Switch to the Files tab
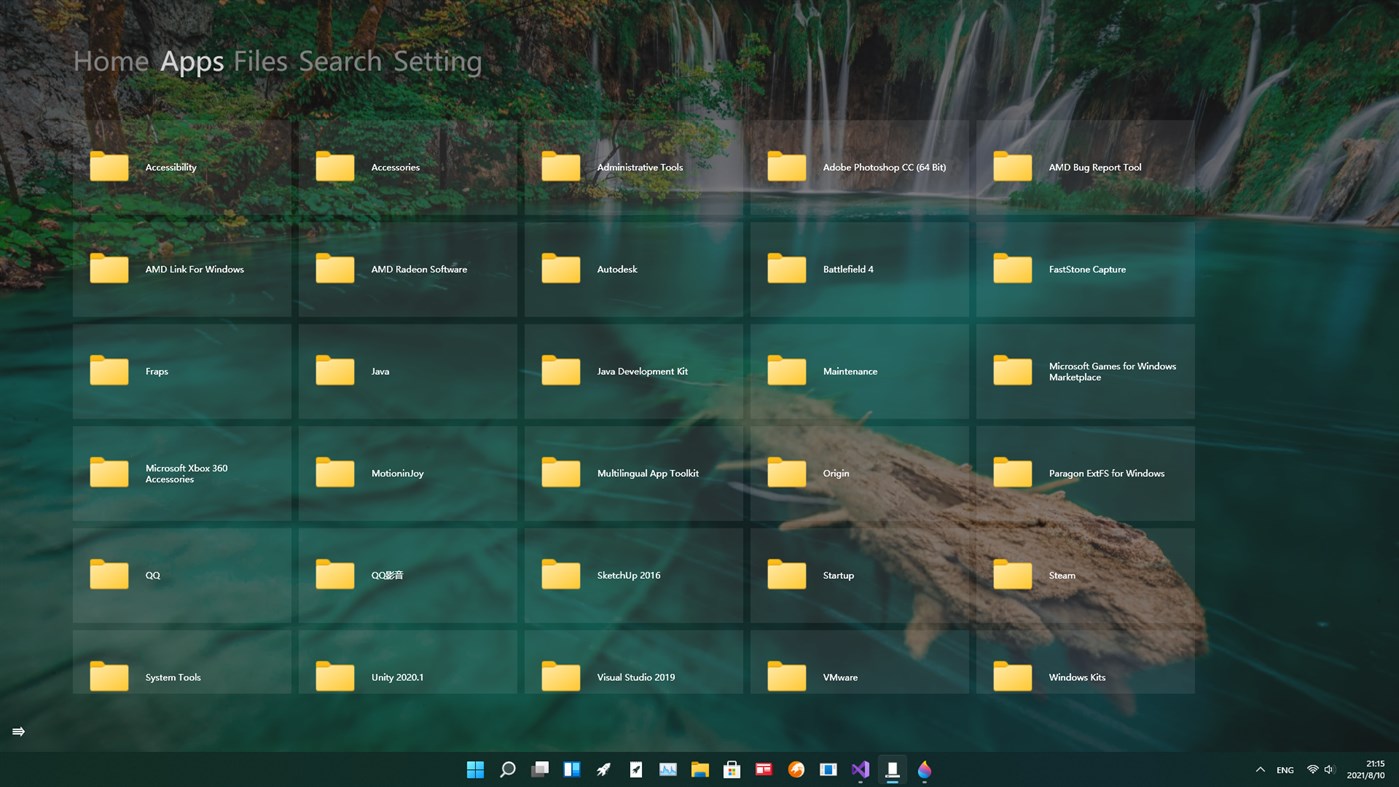The image size is (1399, 787). pyautogui.click(x=260, y=60)
